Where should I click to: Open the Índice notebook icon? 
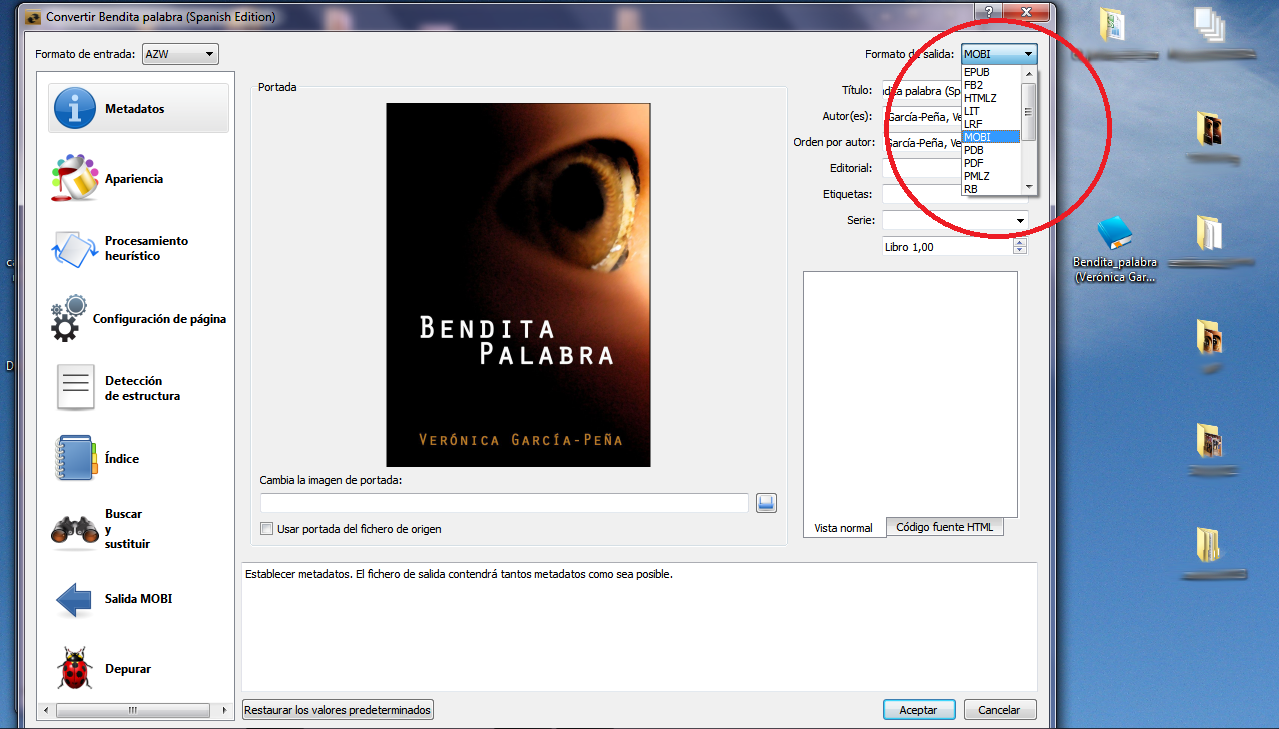[75, 459]
